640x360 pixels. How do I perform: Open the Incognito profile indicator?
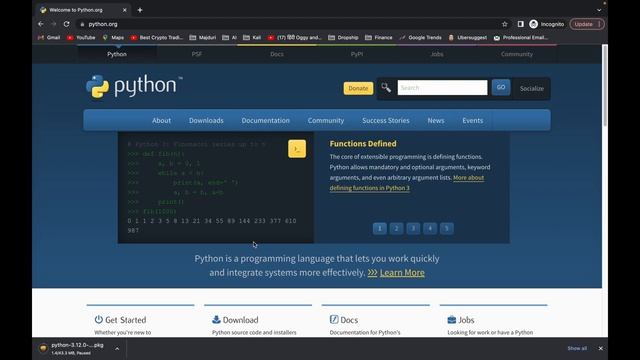547,24
